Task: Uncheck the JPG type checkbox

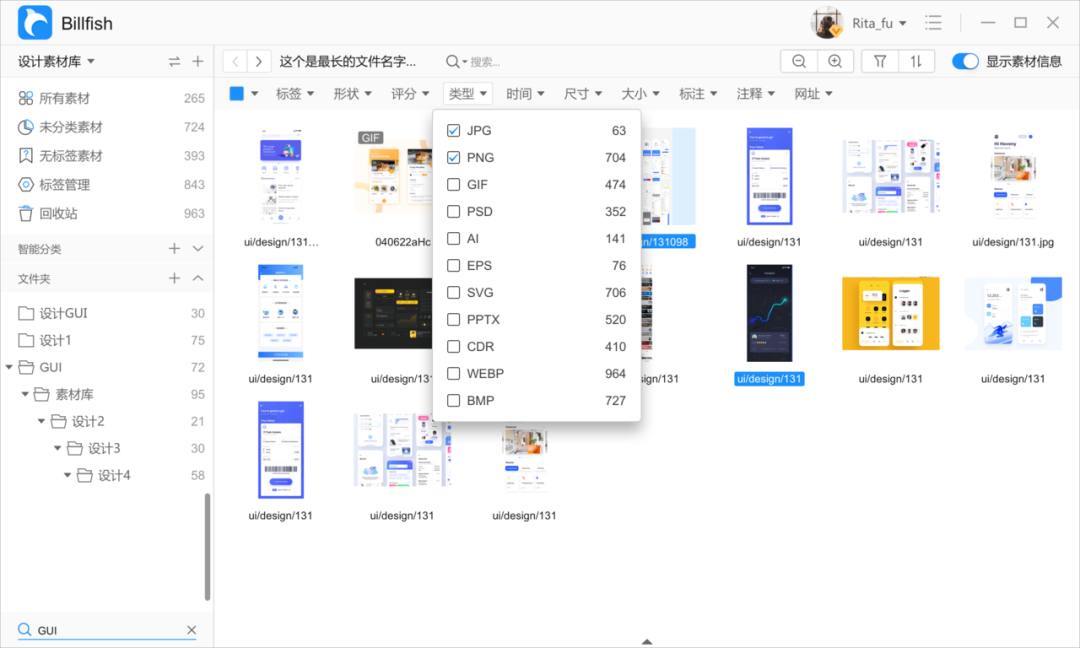Action: [x=453, y=130]
